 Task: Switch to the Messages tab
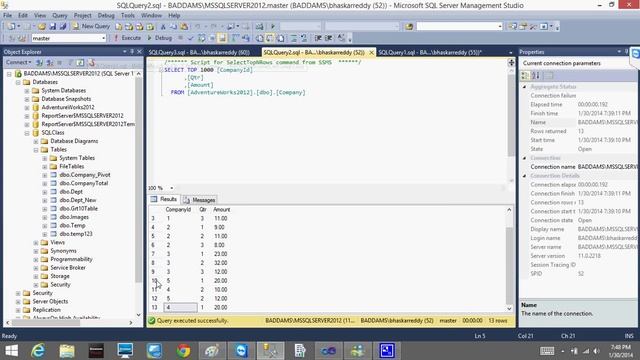200,200
